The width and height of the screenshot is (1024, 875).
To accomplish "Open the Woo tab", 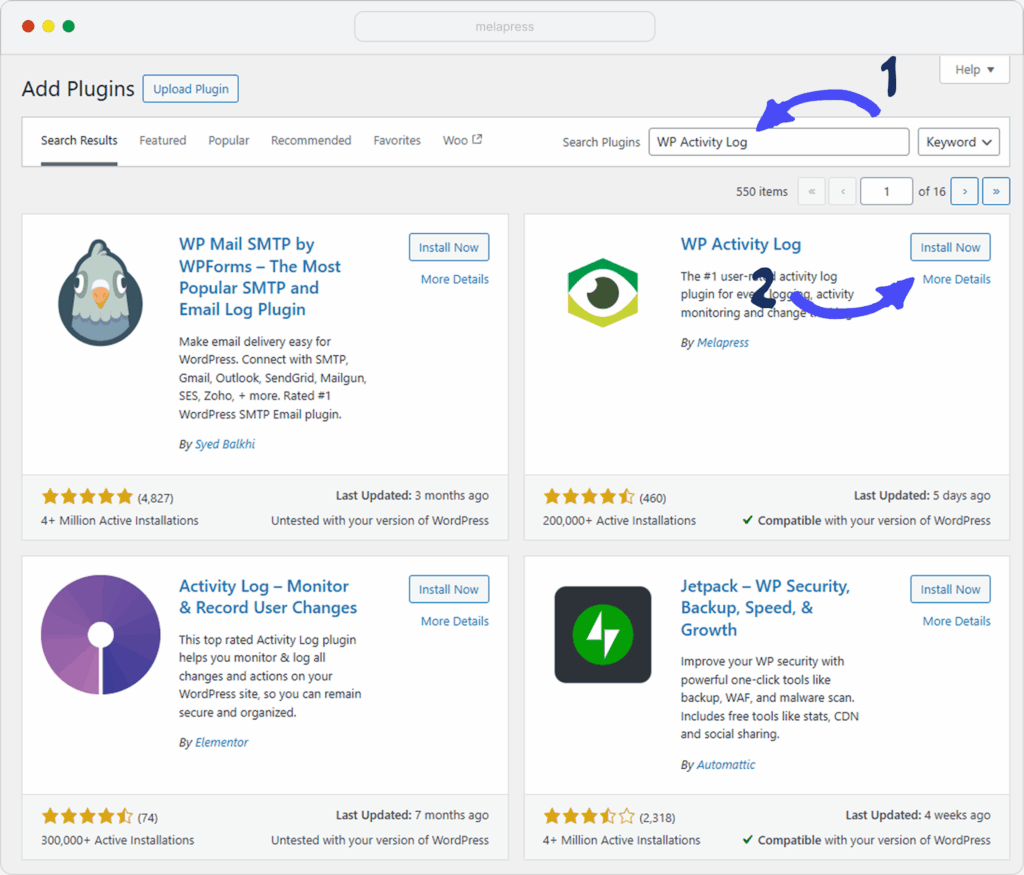I will coord(462,140).
